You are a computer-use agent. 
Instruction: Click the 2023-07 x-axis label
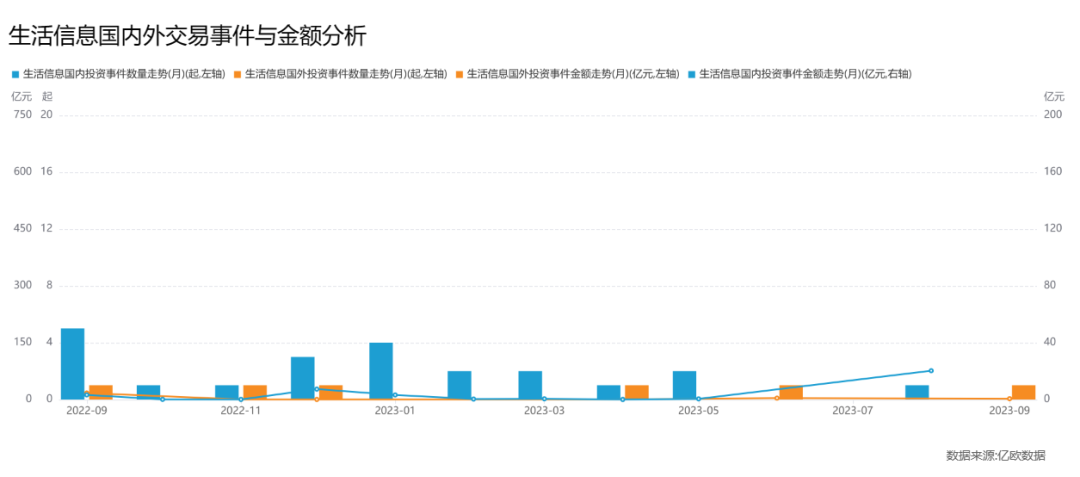[853, 410]
